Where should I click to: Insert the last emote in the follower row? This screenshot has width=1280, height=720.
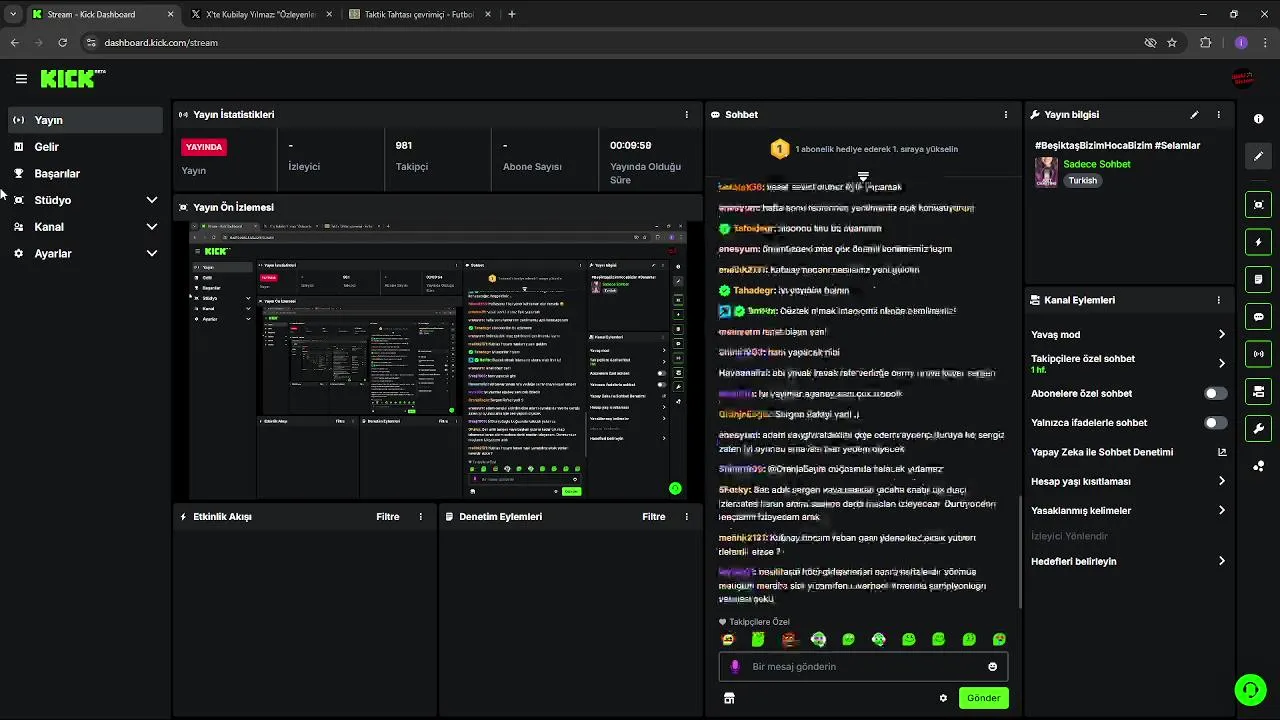click(x=999, y=640)
